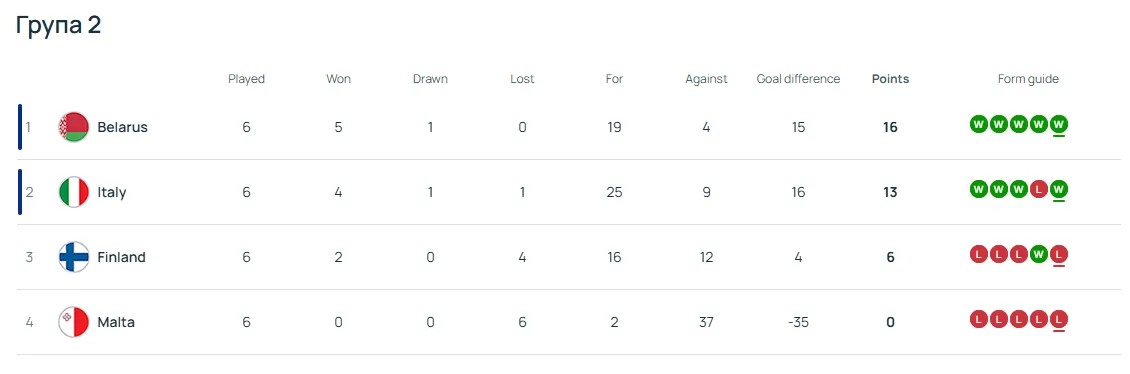Select Belarus's latest underlined W form badge

(x=1059, y=125)
